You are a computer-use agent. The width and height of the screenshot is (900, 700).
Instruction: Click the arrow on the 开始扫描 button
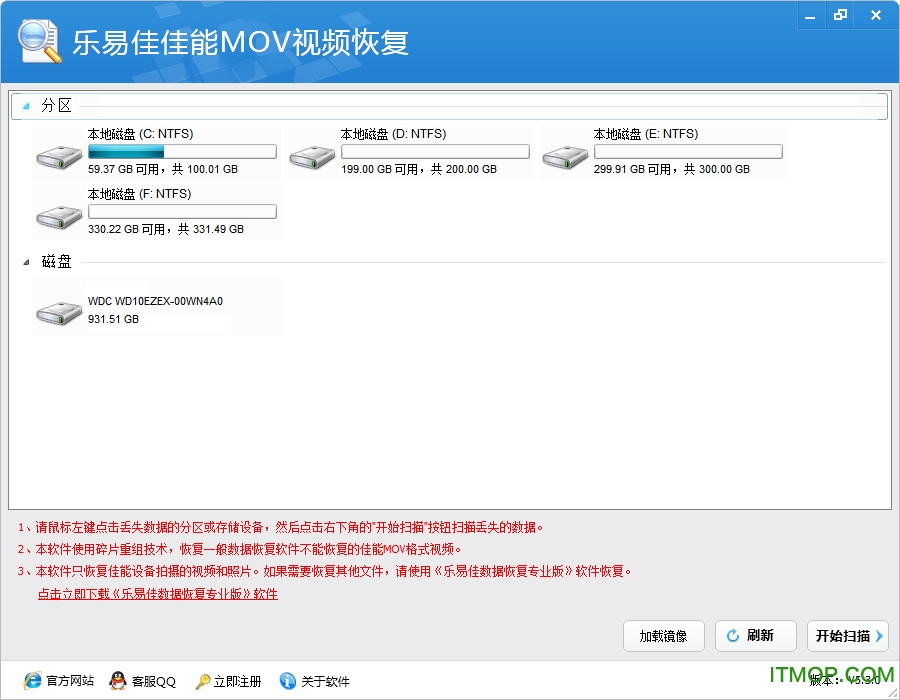[x=879, y=636]
